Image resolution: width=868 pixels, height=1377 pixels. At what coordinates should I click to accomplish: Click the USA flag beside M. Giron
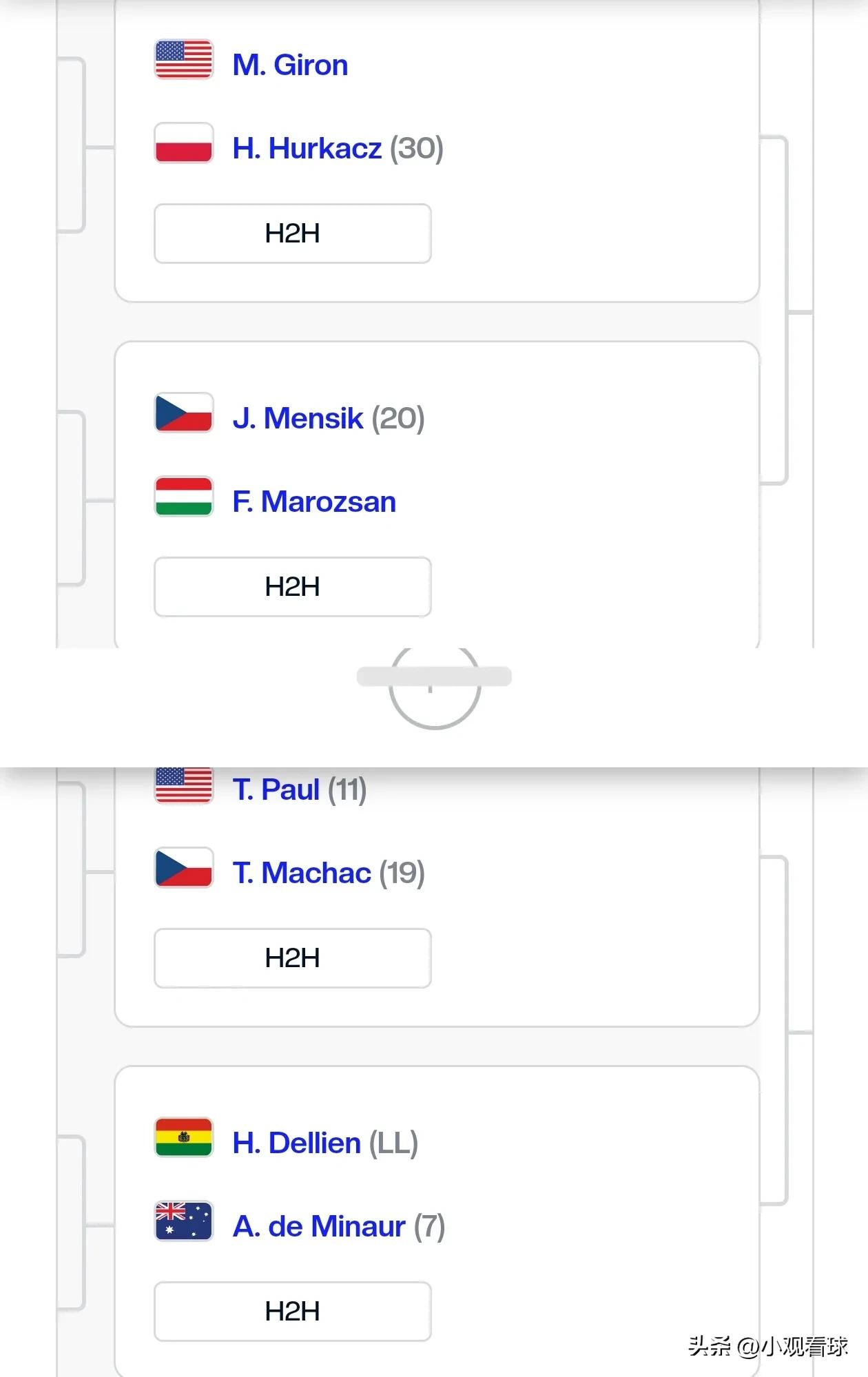184,59
